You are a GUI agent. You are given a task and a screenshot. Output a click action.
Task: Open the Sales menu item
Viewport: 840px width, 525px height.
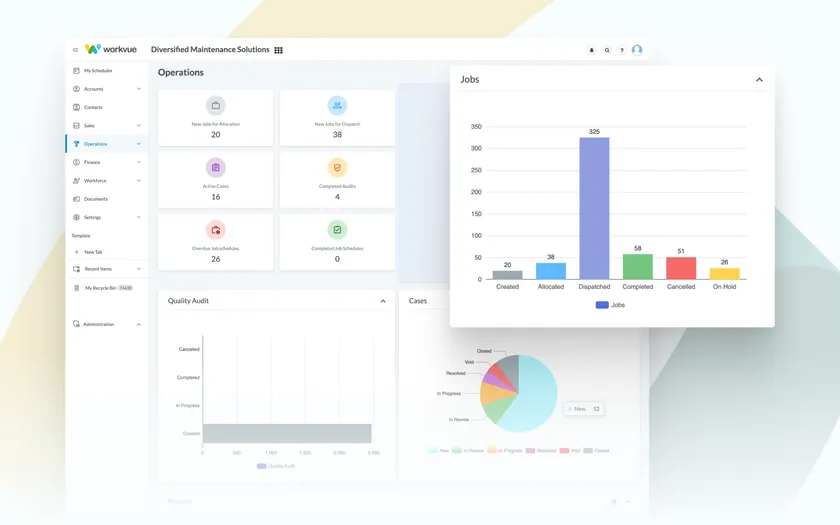click(x=106, y=125)
